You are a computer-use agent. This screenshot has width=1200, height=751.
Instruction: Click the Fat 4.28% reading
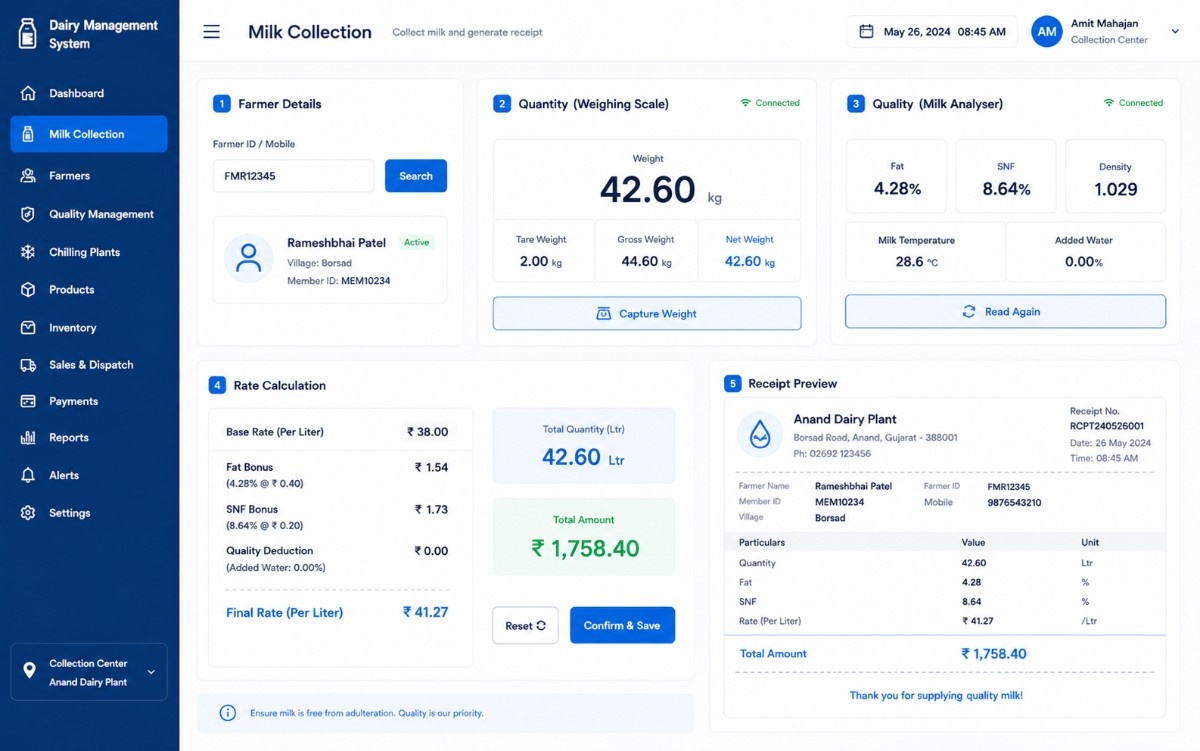897,188
